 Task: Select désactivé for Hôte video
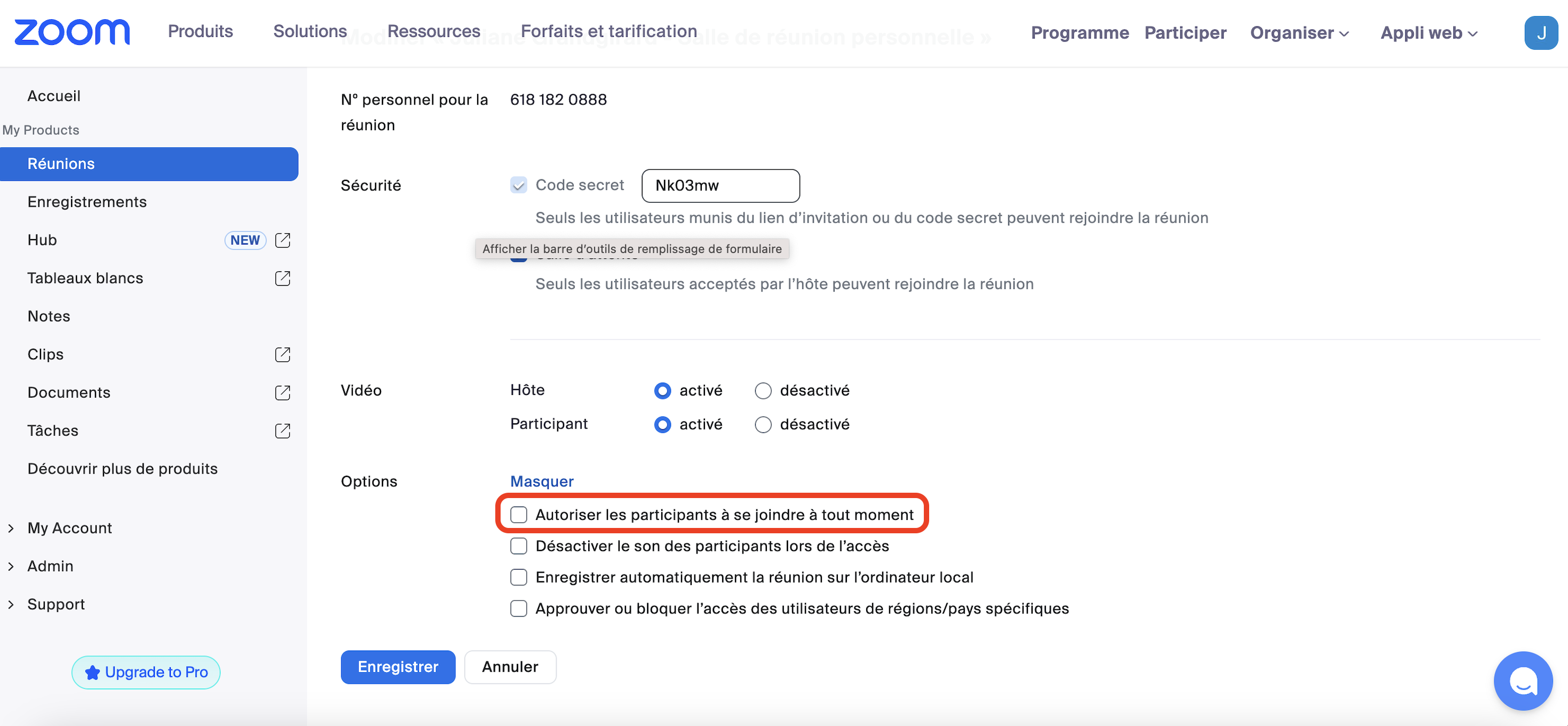pyautogui.click(x=763, y=390)
